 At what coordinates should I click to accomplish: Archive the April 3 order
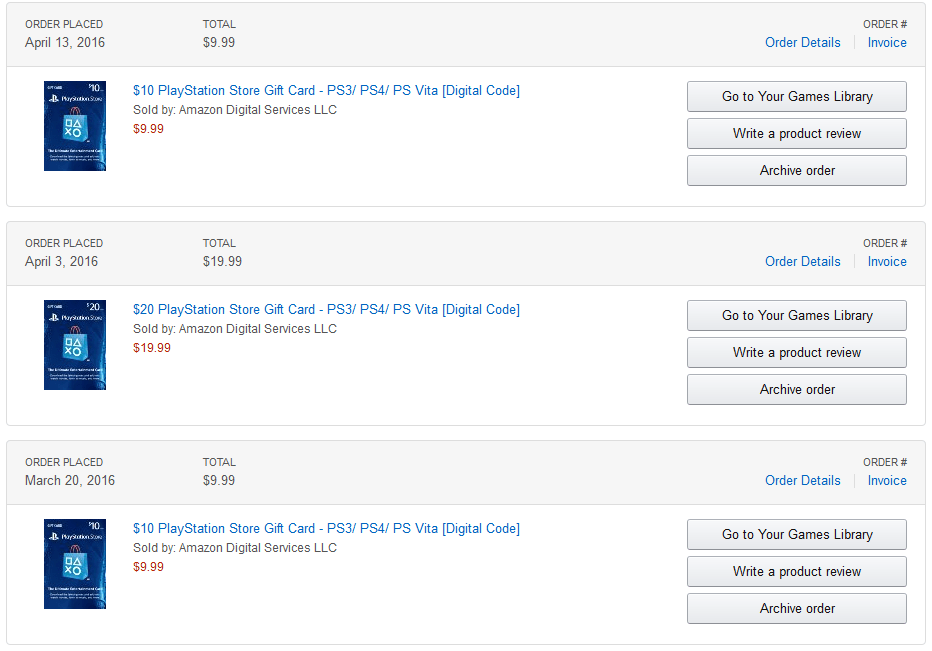tap(797, 390)
